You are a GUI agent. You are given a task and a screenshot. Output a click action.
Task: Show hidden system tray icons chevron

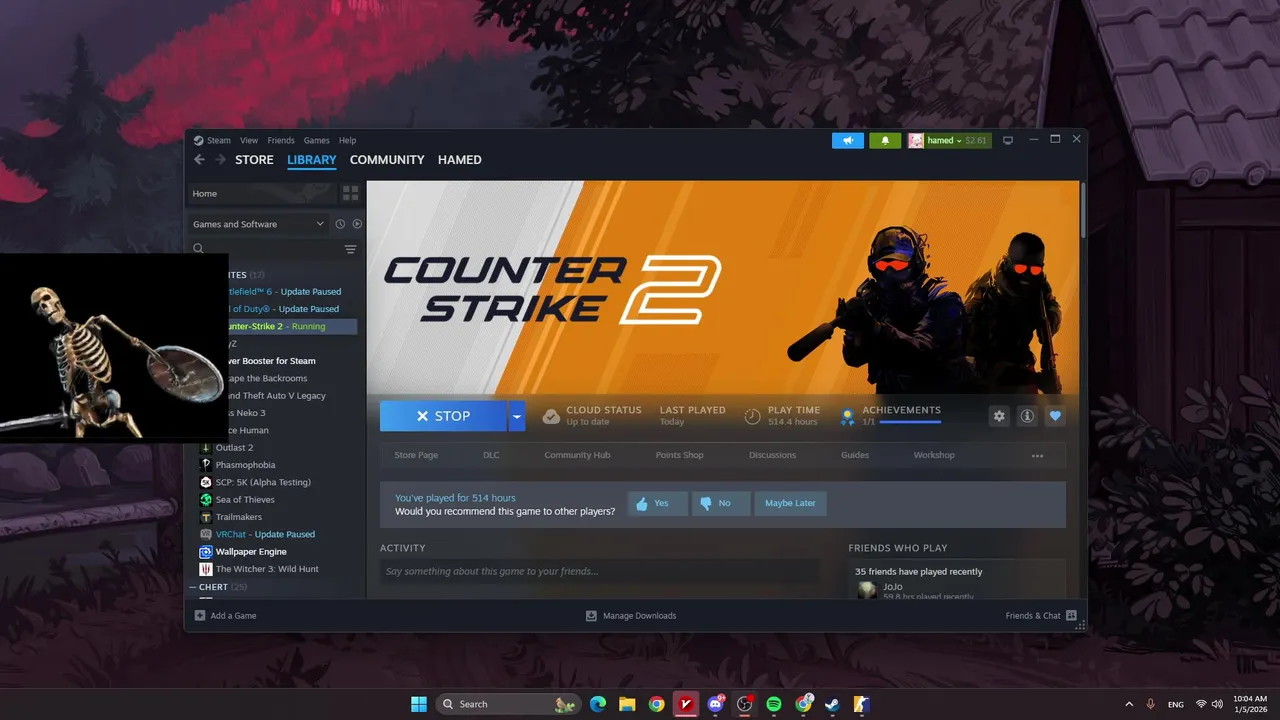(x=1129, y=704)
